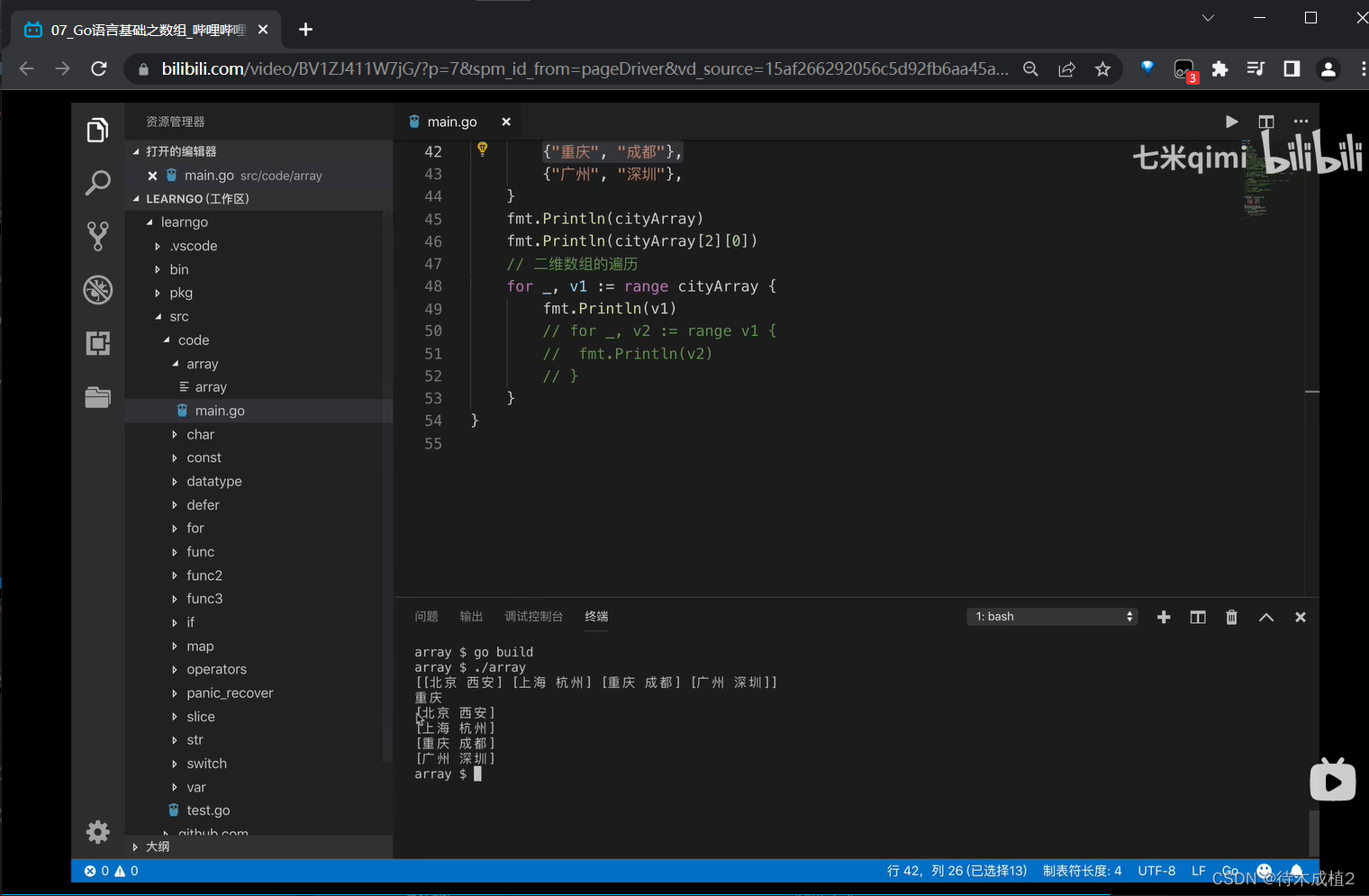Switch to the Problems panel tab
This screenshot has width=1369, height=896.
[x=426, y=617]
